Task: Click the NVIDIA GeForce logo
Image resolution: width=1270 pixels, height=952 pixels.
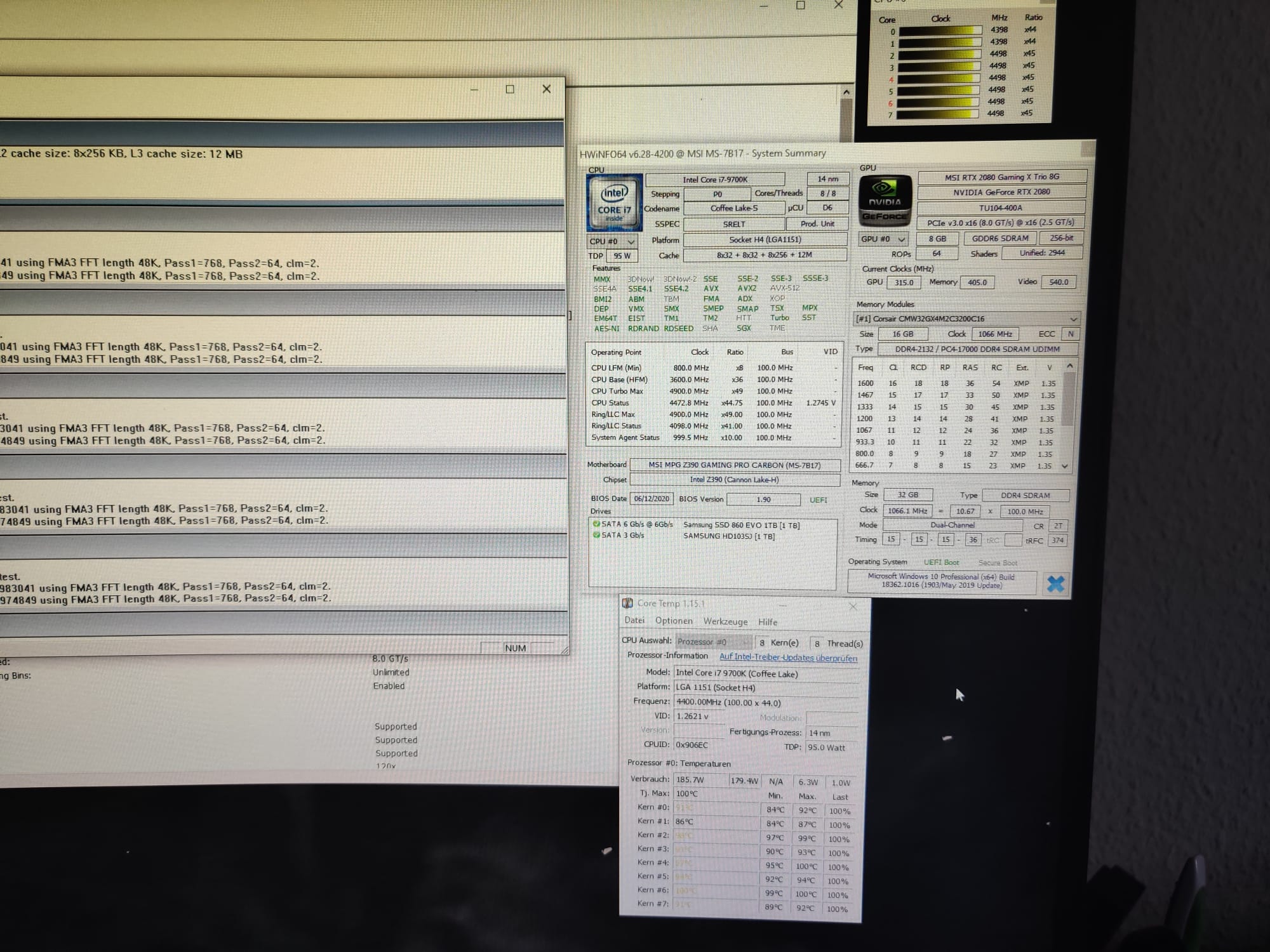Action: click(885, 201)
